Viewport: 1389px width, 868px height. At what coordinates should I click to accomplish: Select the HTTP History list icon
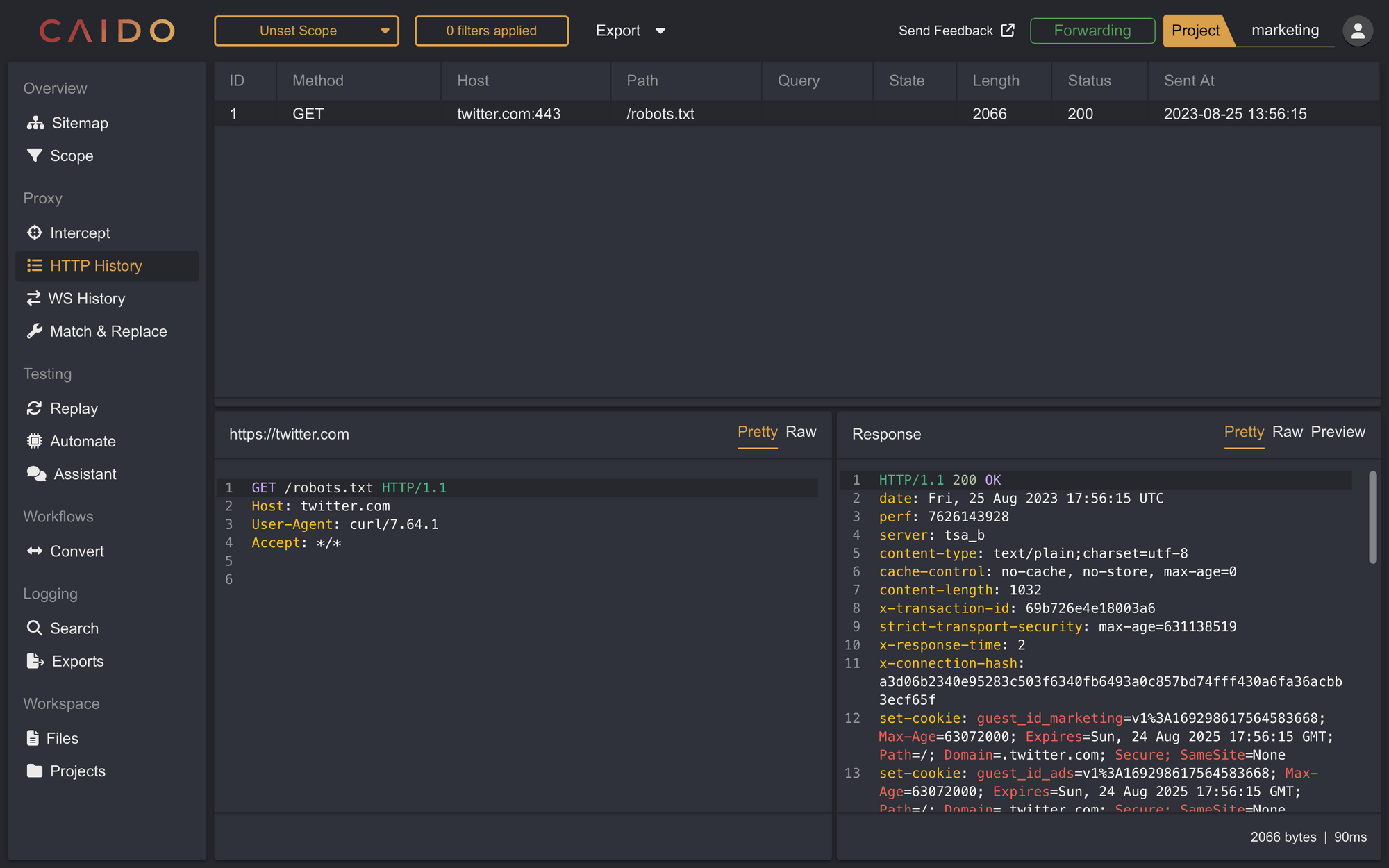34,265
